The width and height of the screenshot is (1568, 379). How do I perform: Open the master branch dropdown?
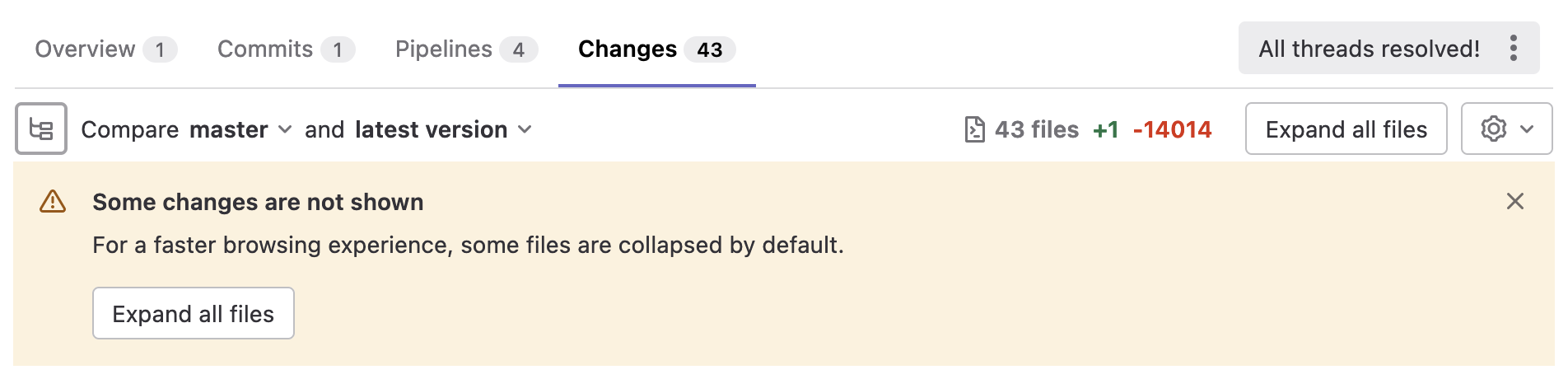[240, 129]
